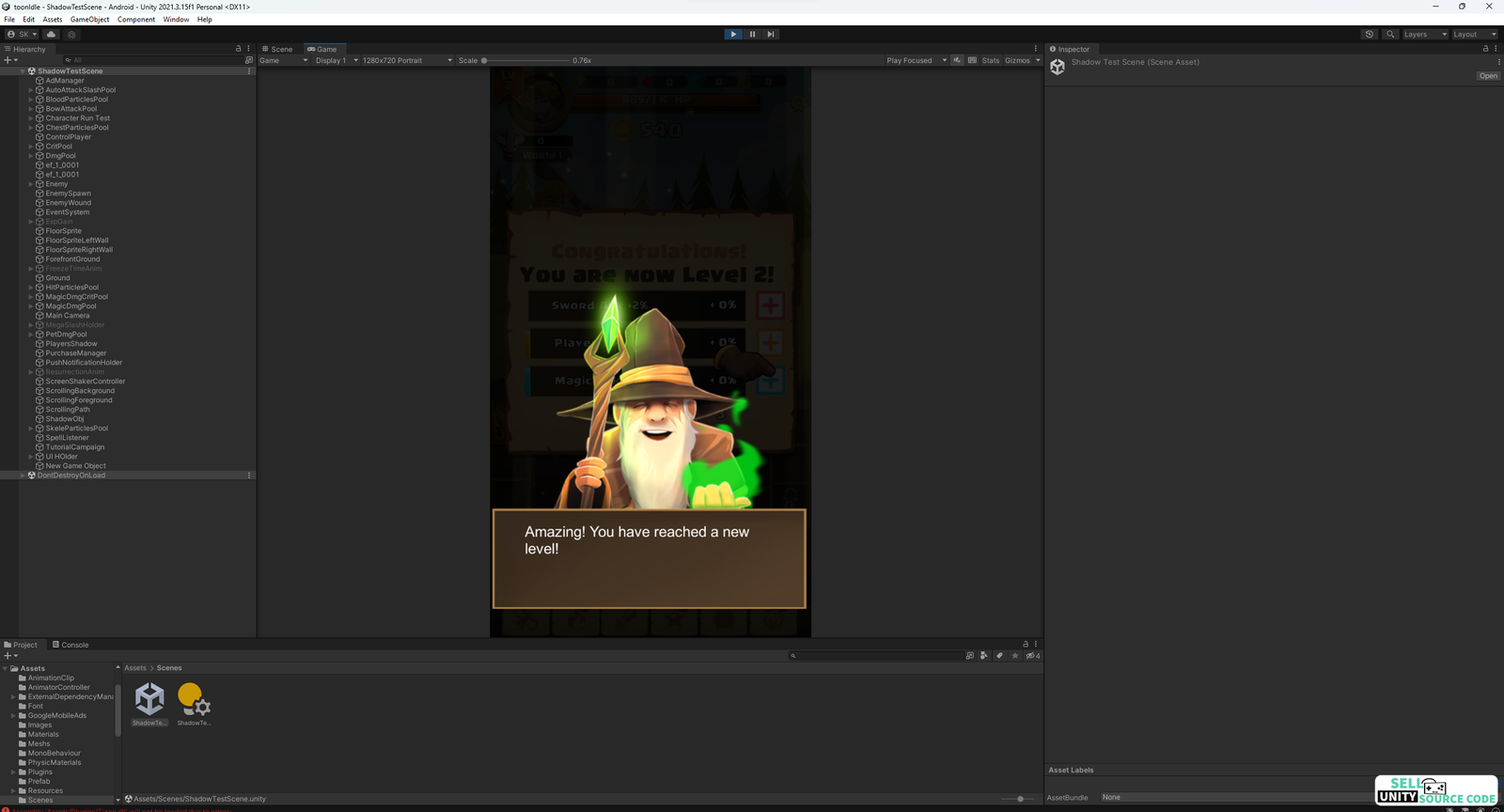Select AdManager in Hierarchy
This screenshot has width=1504, height=812.
click(65, 81)
